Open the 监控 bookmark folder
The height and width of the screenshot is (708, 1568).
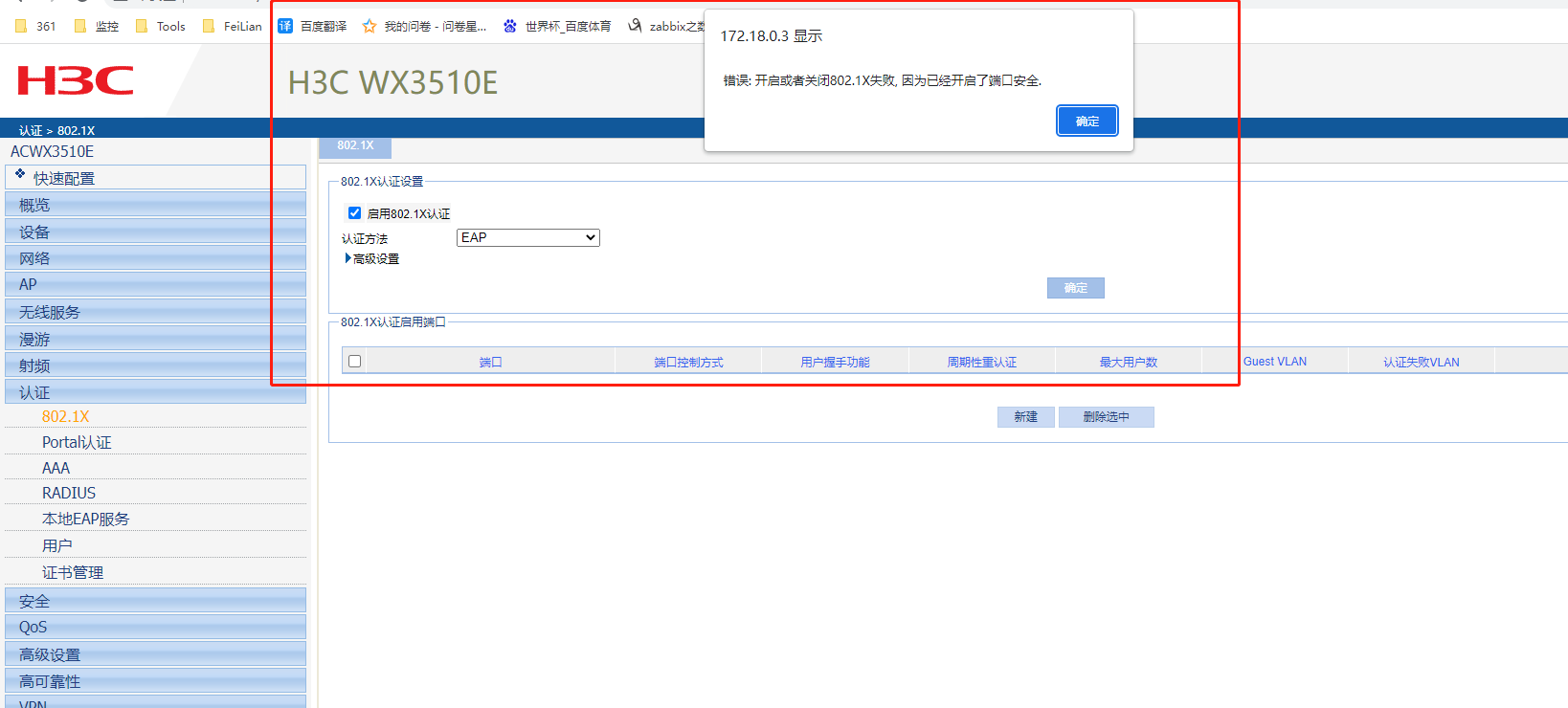pyautogui.click(x=96, y=26)
